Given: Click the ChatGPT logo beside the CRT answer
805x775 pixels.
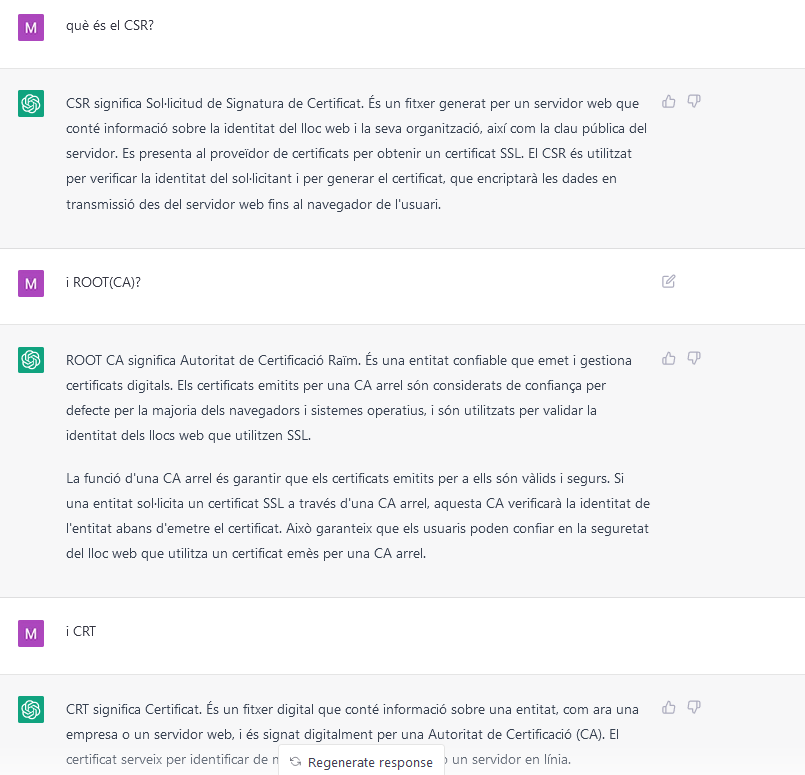Looking at the screenshot, I should coord(31,709).
